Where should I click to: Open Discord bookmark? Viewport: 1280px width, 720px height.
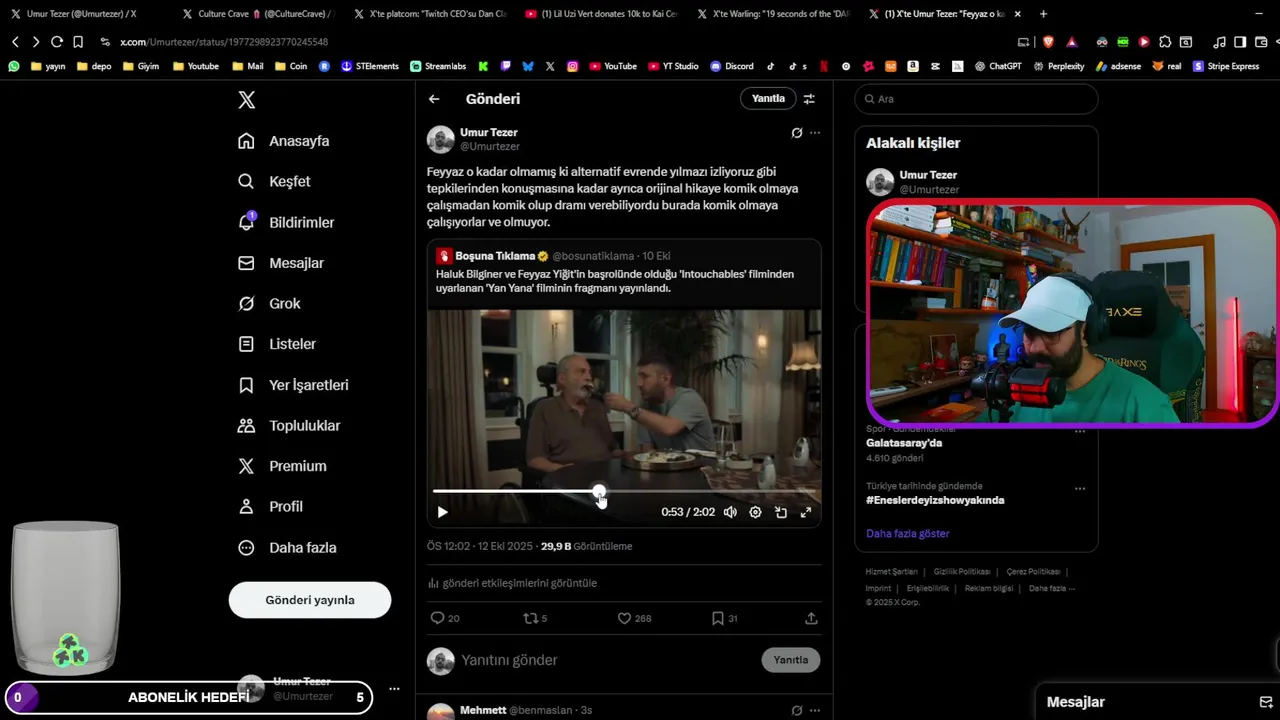732,66
